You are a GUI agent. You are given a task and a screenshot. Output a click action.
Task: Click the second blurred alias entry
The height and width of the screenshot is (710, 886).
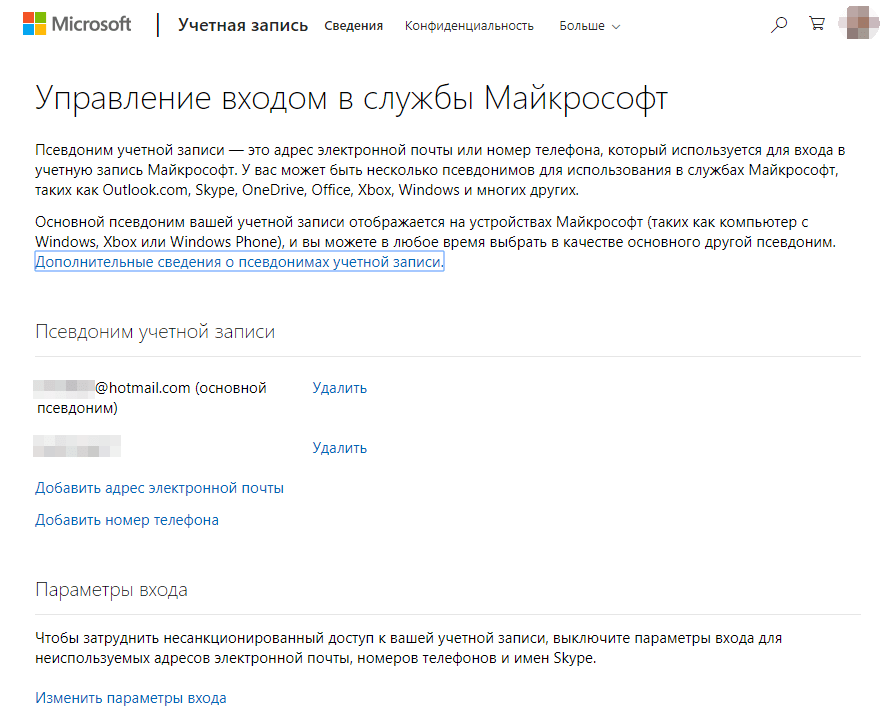[x=77, y=447]
